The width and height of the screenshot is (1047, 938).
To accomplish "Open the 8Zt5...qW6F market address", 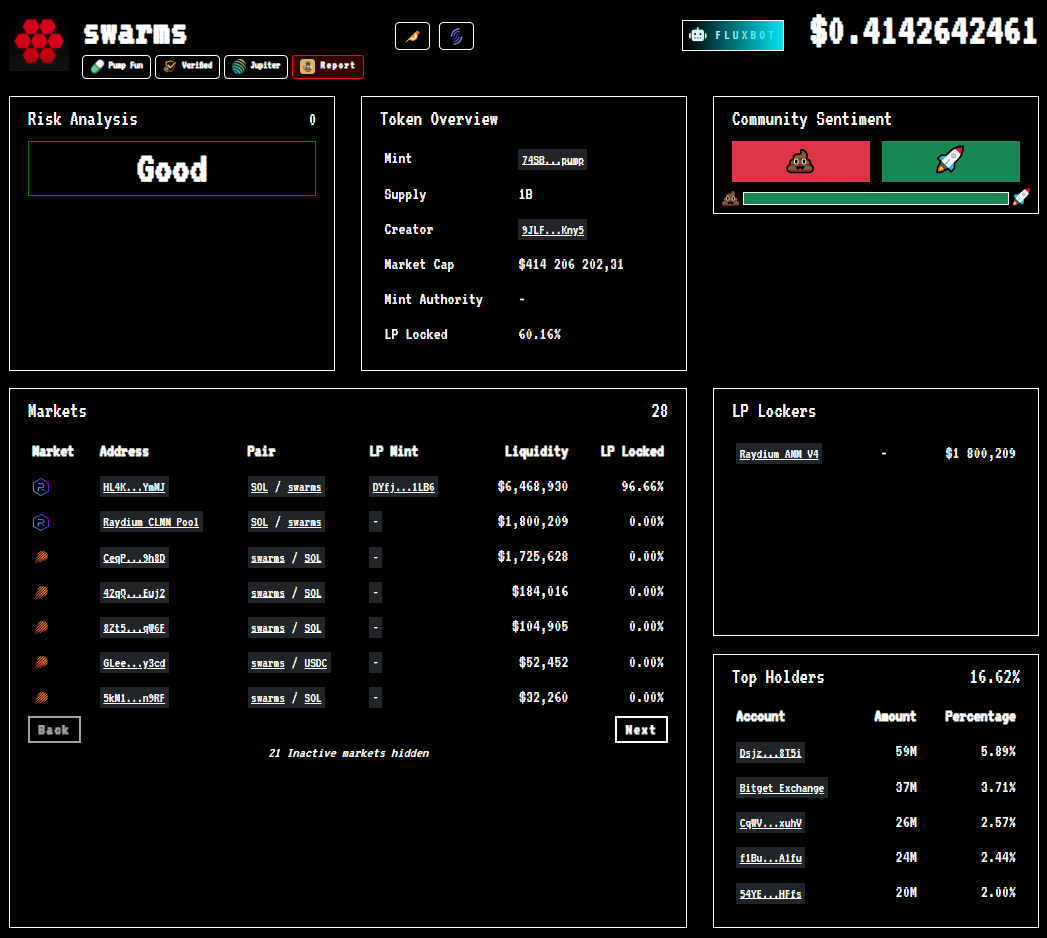I will click(134, 628).
